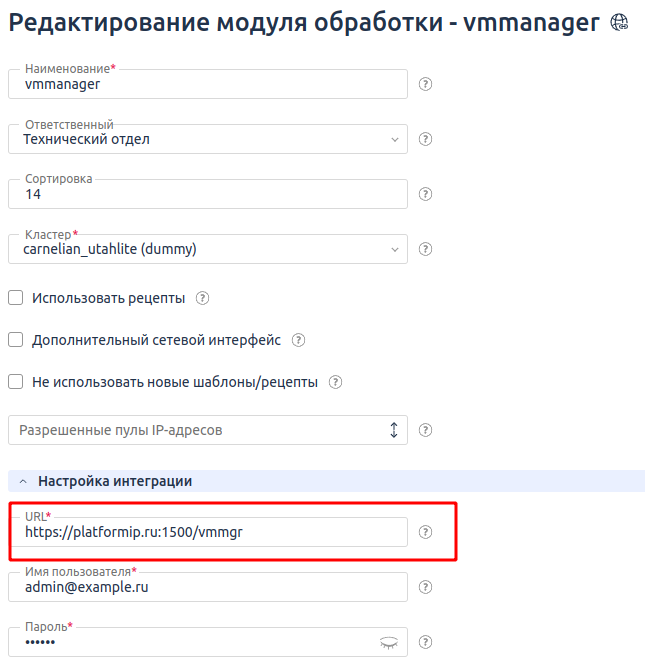
Task: Focus the Имя пользователя field
Action: [208, 588]
